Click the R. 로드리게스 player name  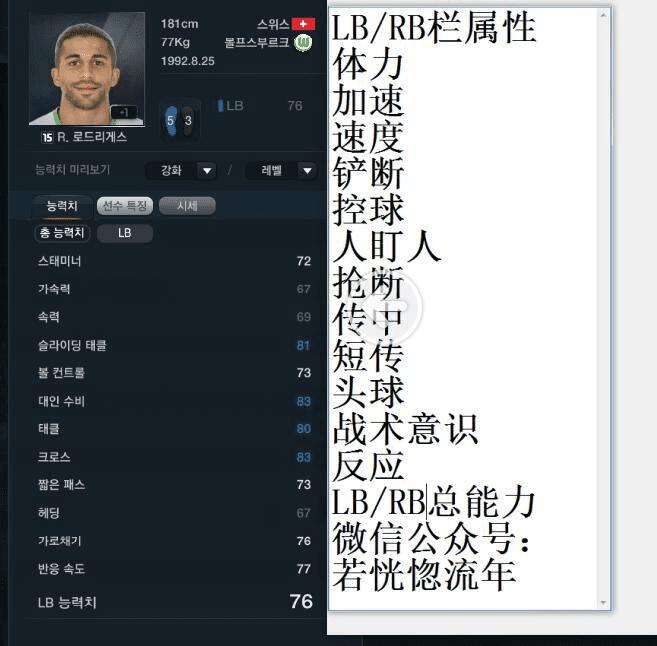(92, 137)
